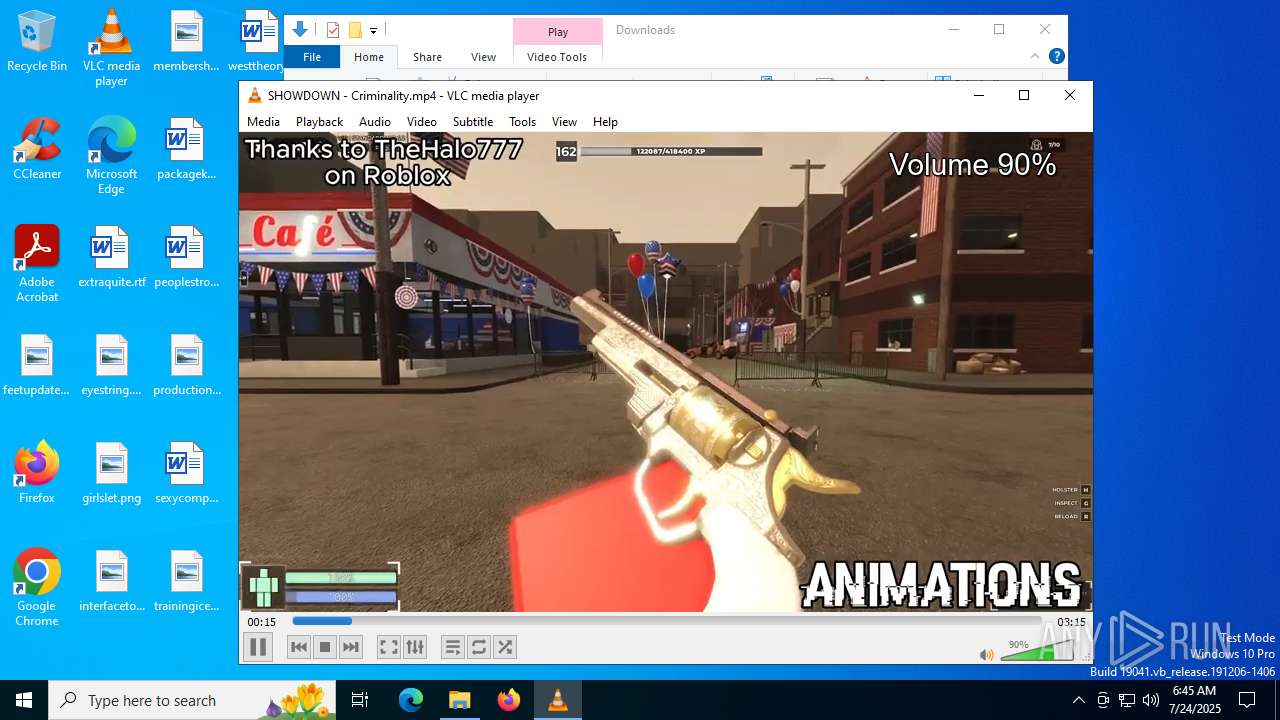Seek on the VLC progress bar

tap(668, 622)
